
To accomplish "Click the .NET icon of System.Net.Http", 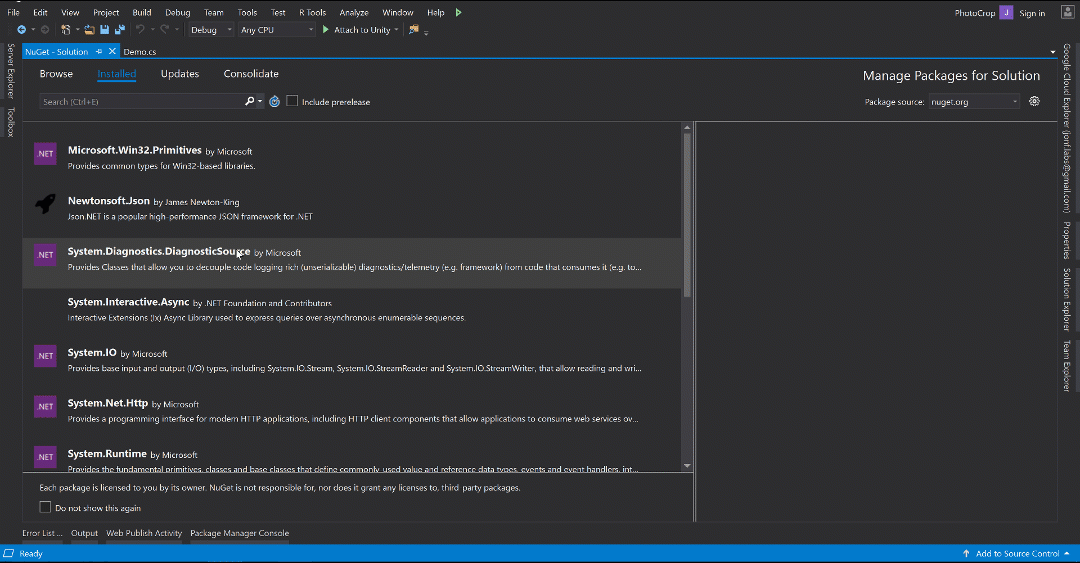I will (x=45, y=407).
